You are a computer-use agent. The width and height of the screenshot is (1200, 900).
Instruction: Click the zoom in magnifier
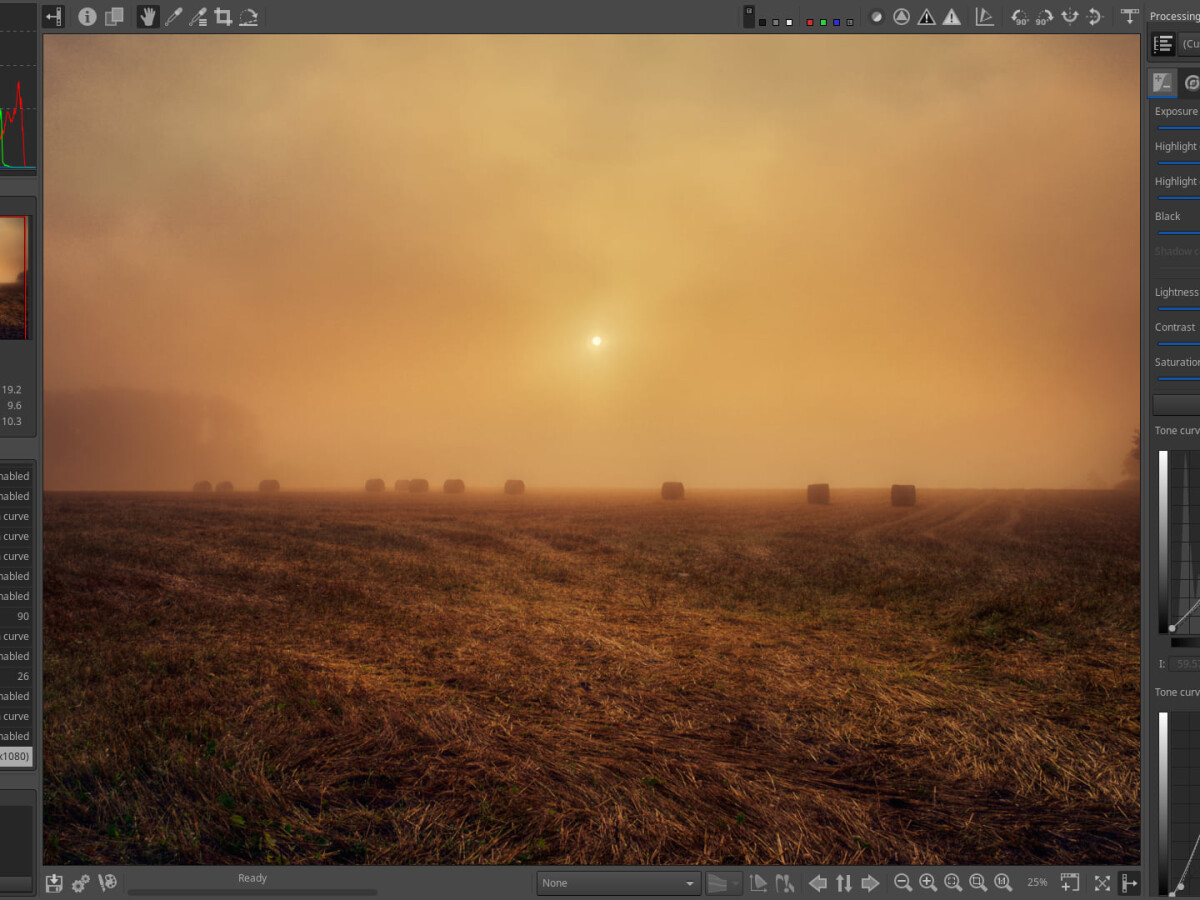tap(928, 883)
